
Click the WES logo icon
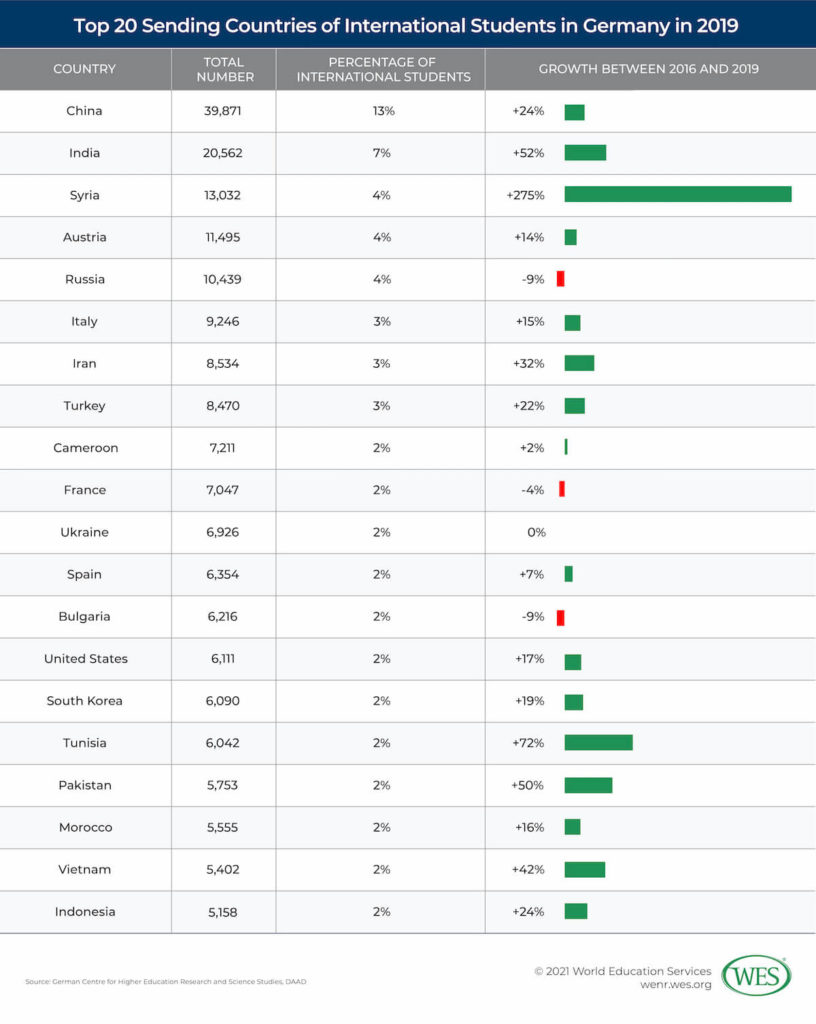click(756, 976)
